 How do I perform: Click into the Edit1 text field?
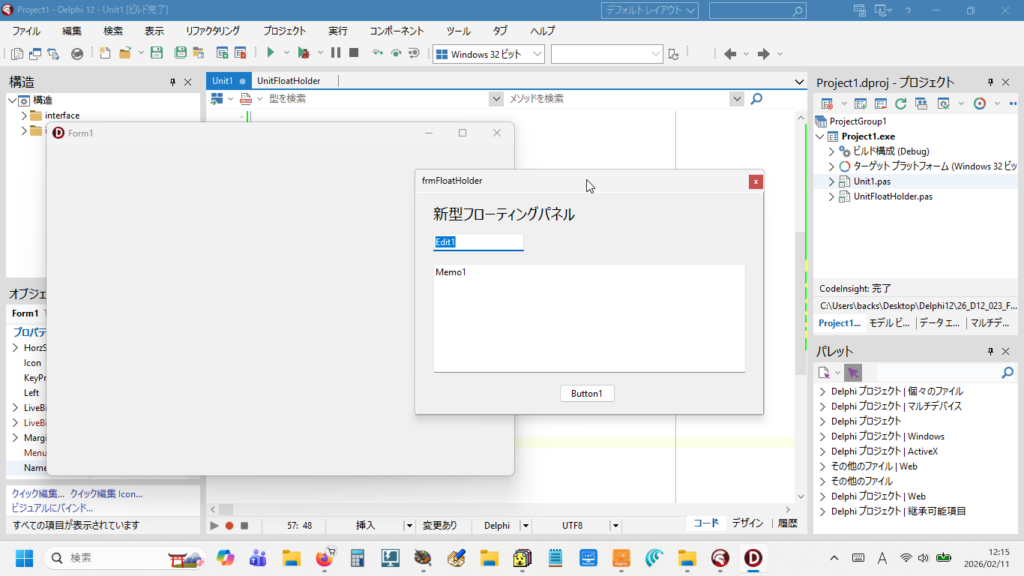[478, 242]
